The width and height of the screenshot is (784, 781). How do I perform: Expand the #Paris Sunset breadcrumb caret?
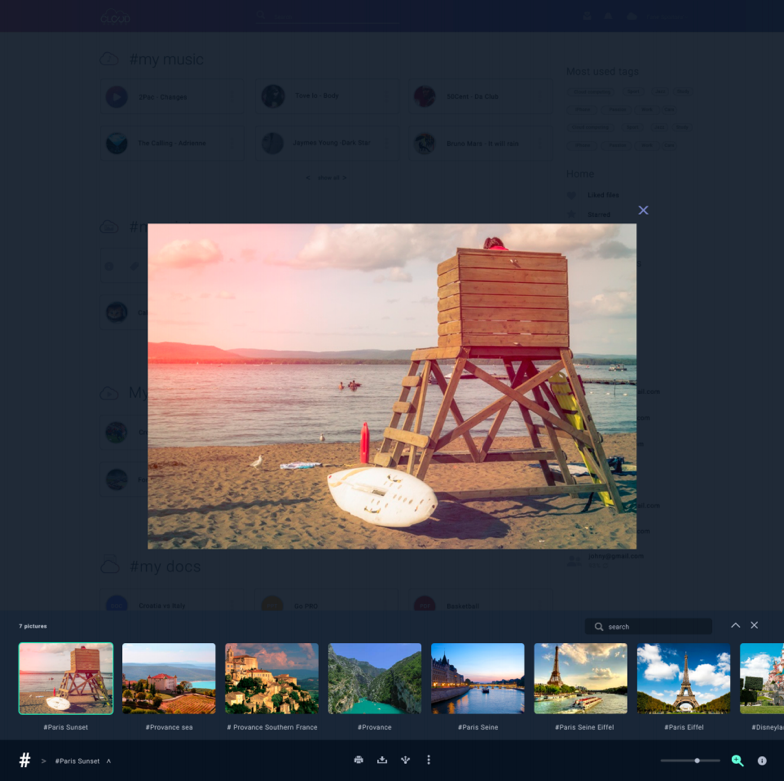[x=108, y=761]
